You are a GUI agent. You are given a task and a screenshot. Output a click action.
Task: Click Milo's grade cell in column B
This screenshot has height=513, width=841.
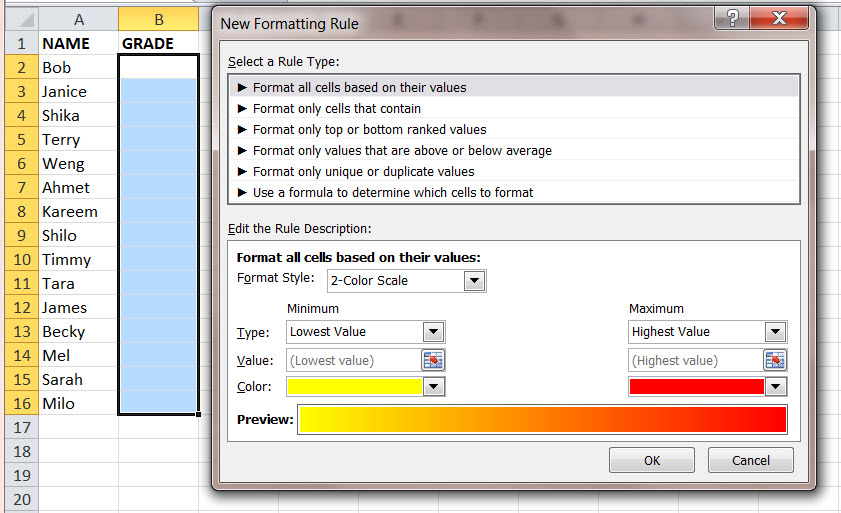click(x=159, y=403)
